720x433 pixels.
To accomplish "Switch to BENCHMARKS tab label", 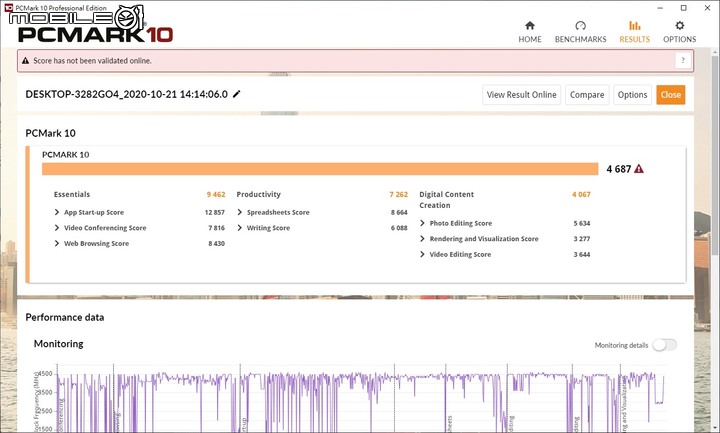I will pos(580,39).
